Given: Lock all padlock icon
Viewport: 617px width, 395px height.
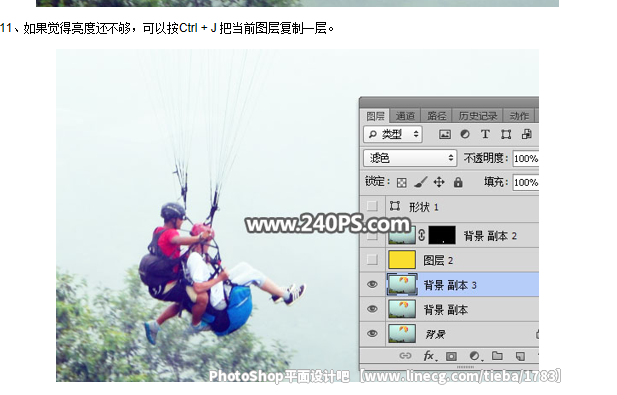Looking at the screenshot, I should pos(458,182).
